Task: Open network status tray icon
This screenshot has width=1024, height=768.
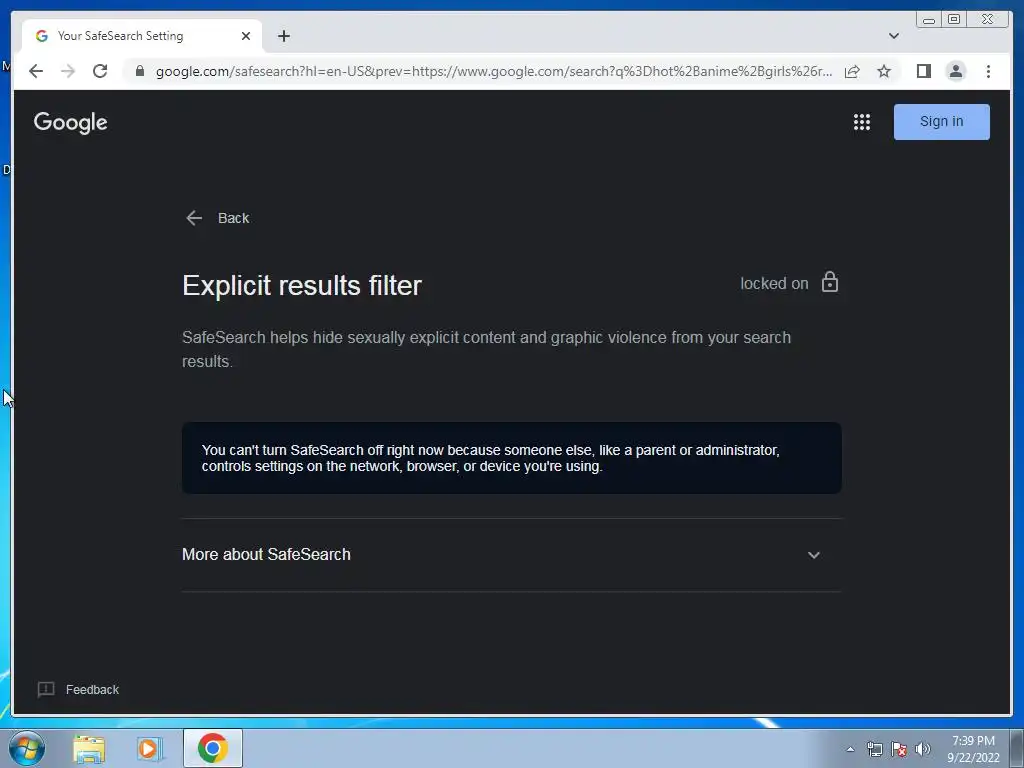Action: pyautogui.click(x=874, y=750)
